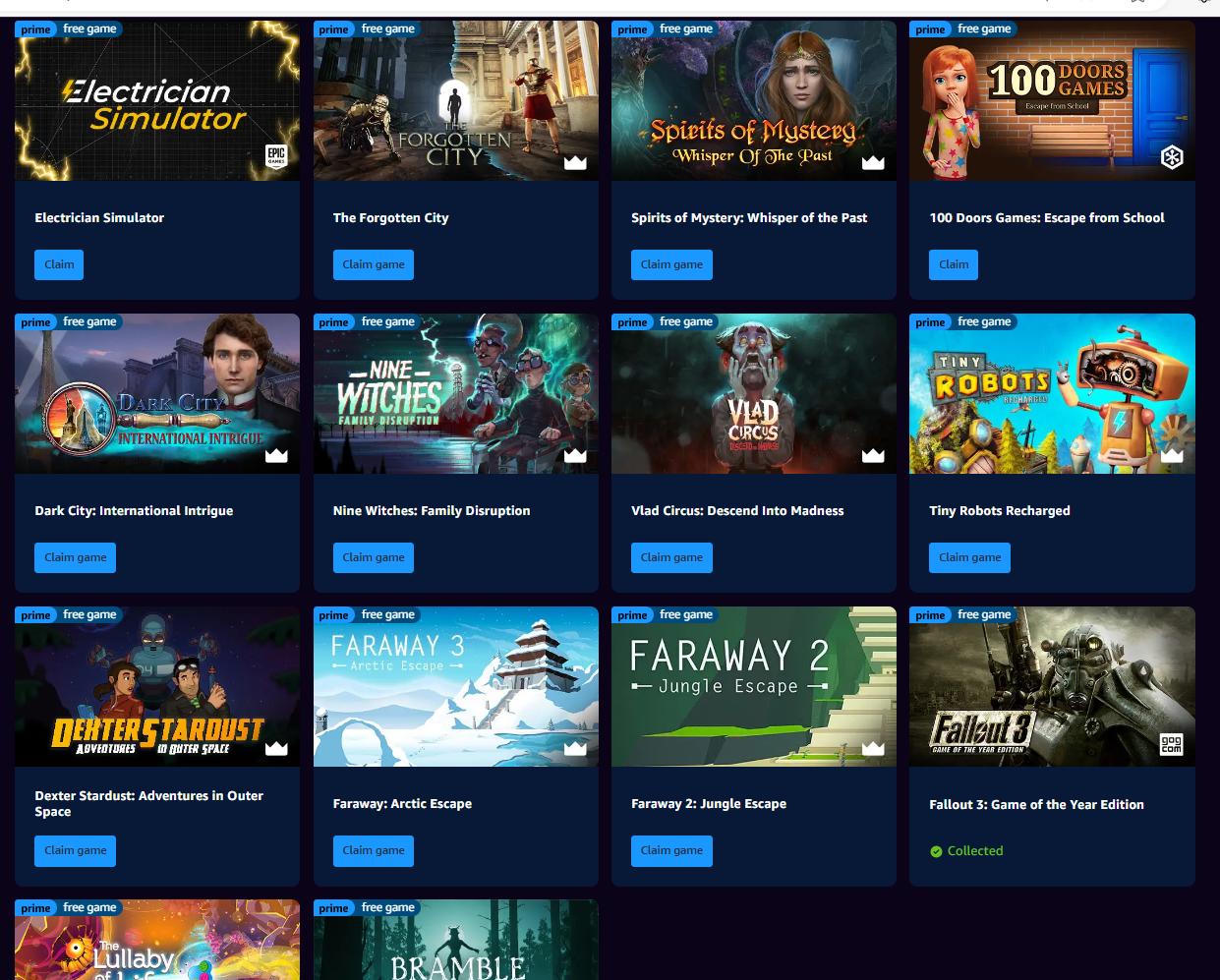Image resolution: width=1220 pixels, height=980 pixels.
Task: Click green Collected checkmark for Fallout 3
Action: (936, 851)
